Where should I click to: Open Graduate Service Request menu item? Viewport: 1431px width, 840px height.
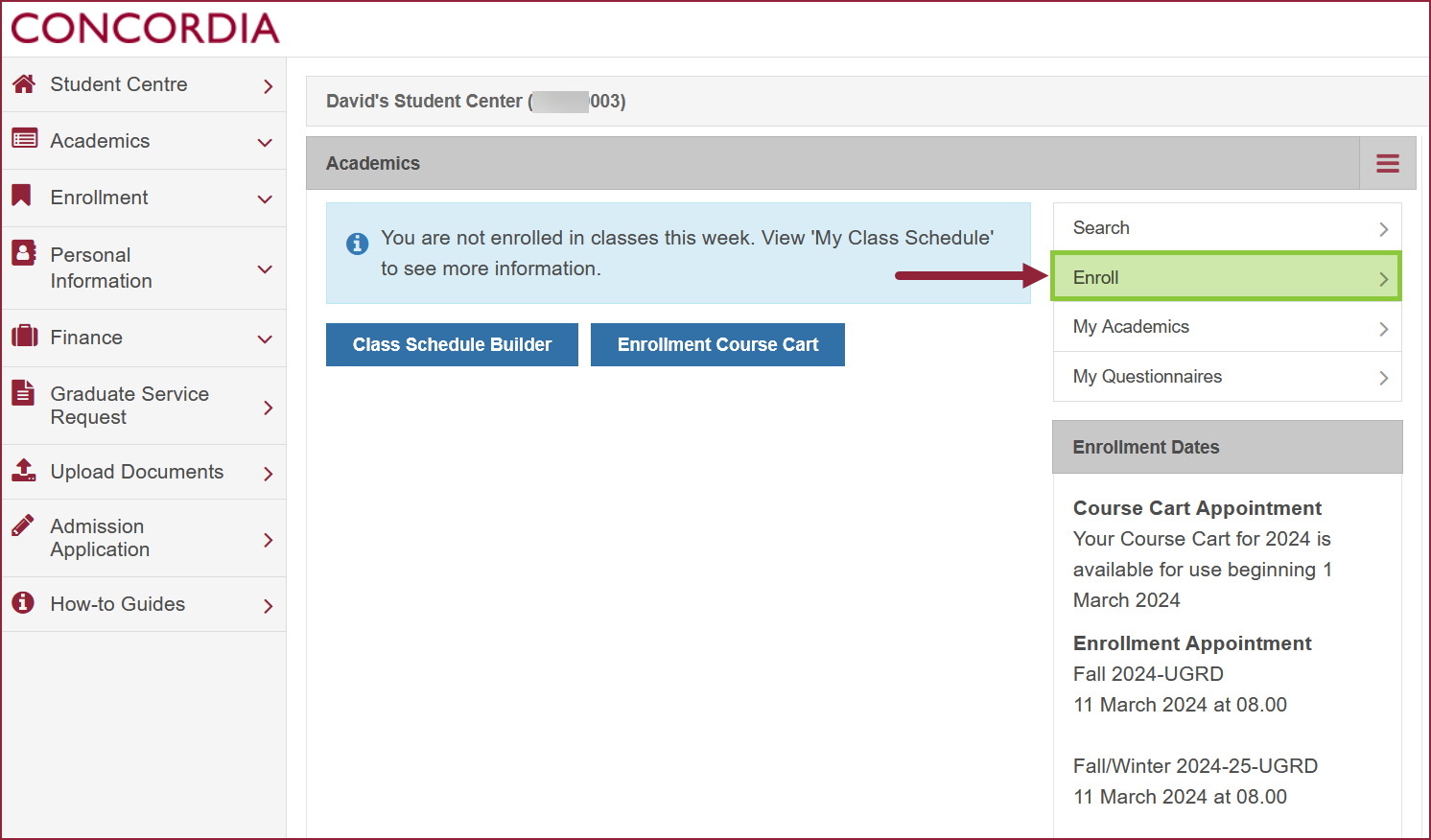[x=144, y=406]
